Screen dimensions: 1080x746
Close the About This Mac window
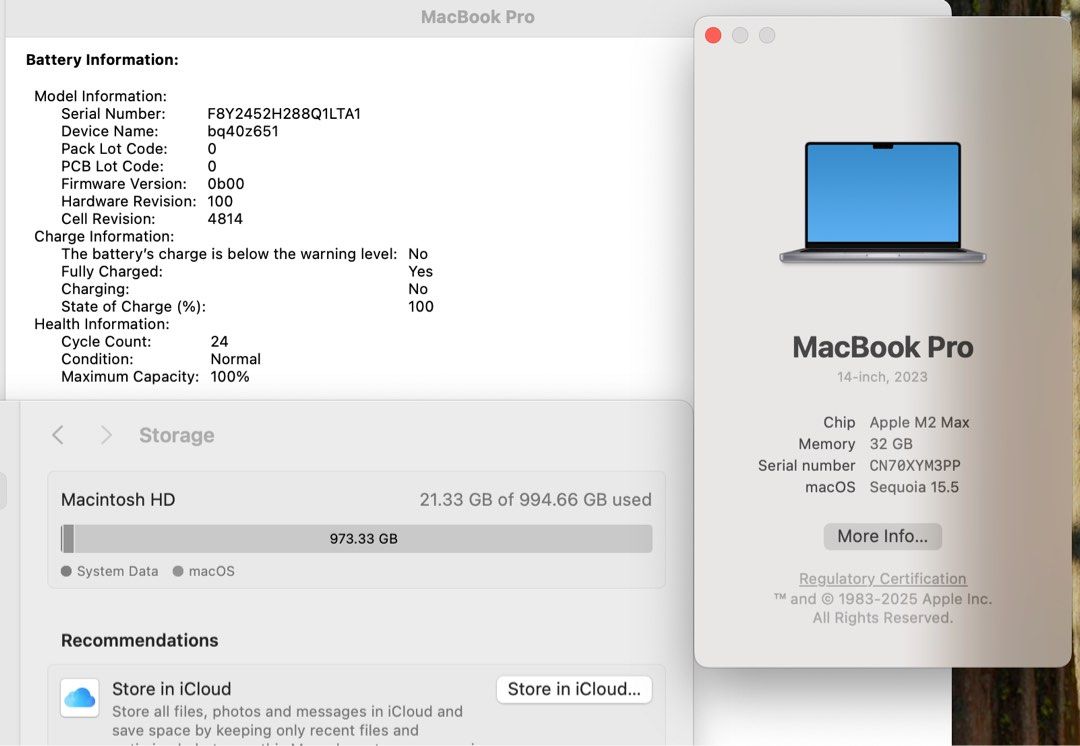coord(713,35)
